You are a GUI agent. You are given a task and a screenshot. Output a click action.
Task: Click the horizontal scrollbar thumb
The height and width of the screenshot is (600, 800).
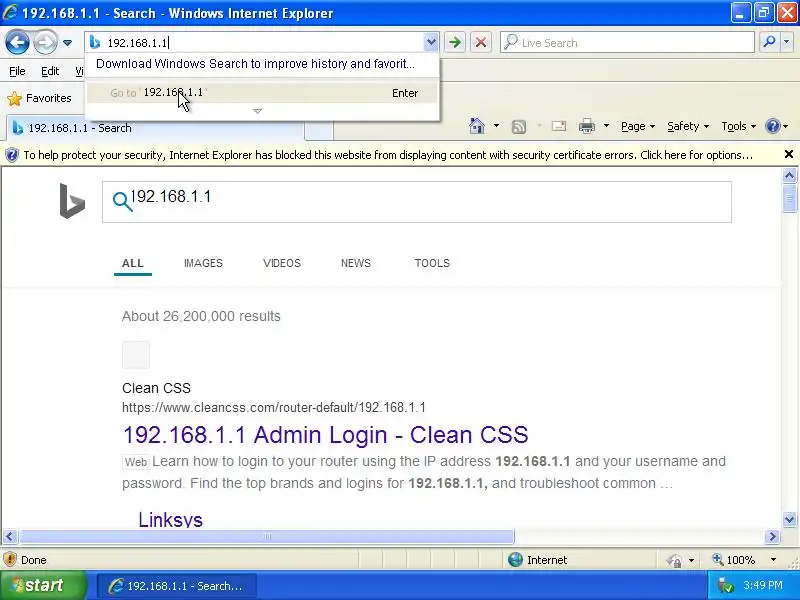point(267,536)
